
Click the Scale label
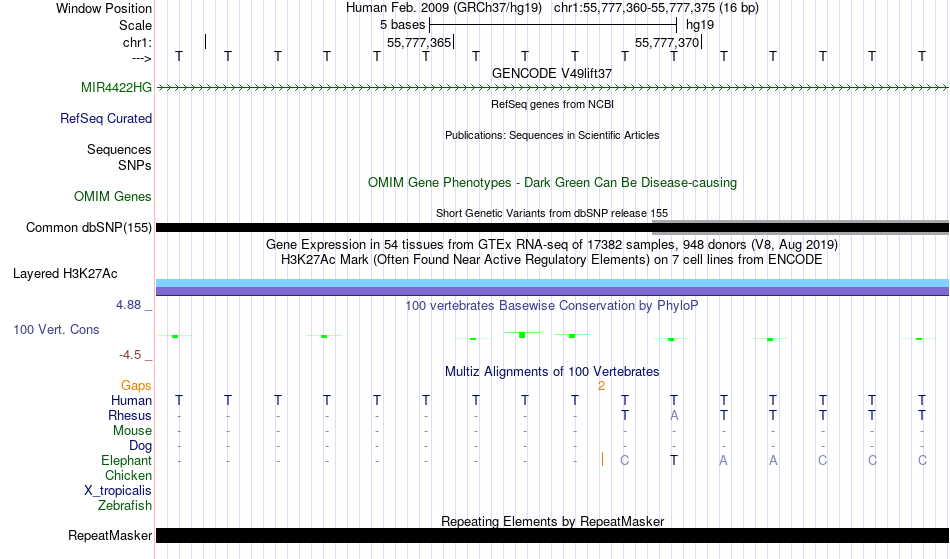point(135,25)
